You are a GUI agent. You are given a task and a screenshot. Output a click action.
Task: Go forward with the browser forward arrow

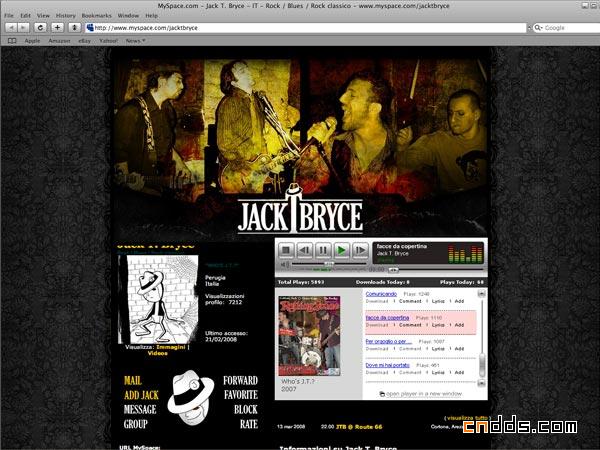(23, 28)
